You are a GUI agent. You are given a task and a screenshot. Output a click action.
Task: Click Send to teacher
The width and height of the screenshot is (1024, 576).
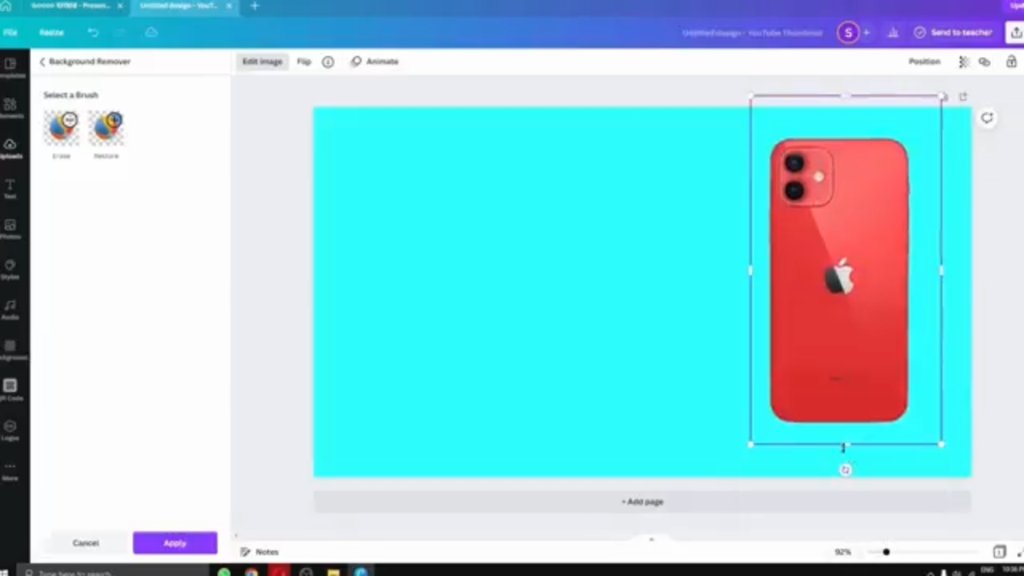click(953, 32)
